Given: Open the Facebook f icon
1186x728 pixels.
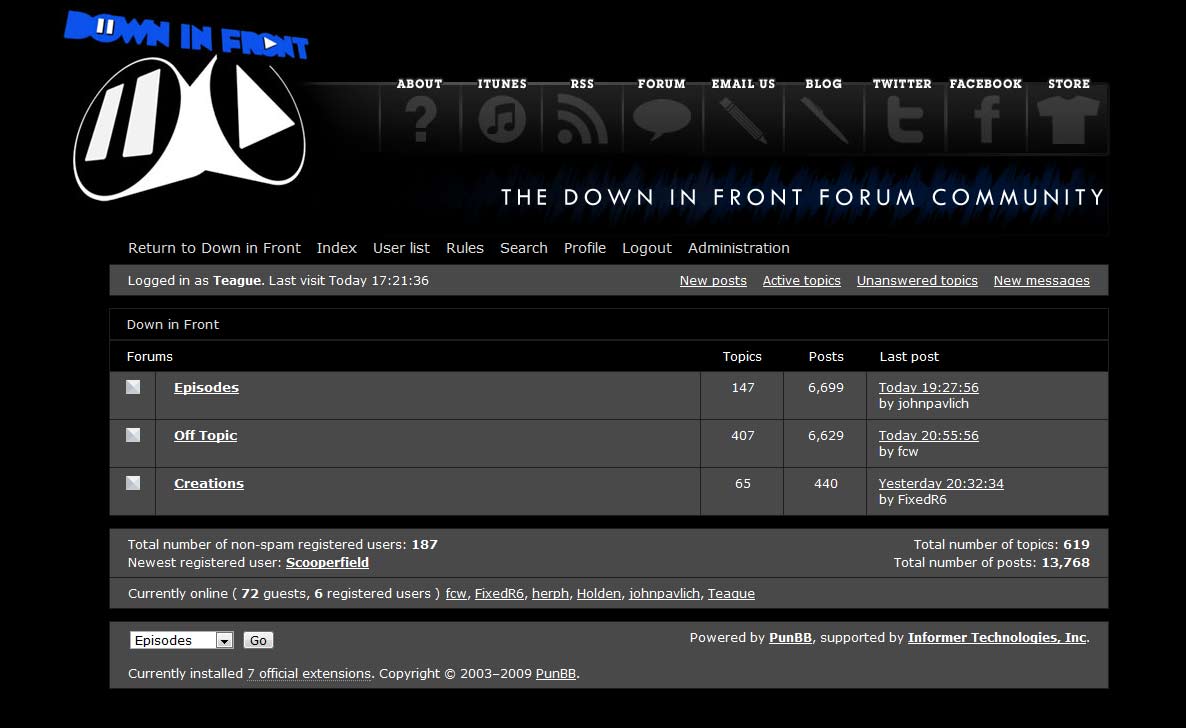Looking at the screenshot, I should 986,120.
